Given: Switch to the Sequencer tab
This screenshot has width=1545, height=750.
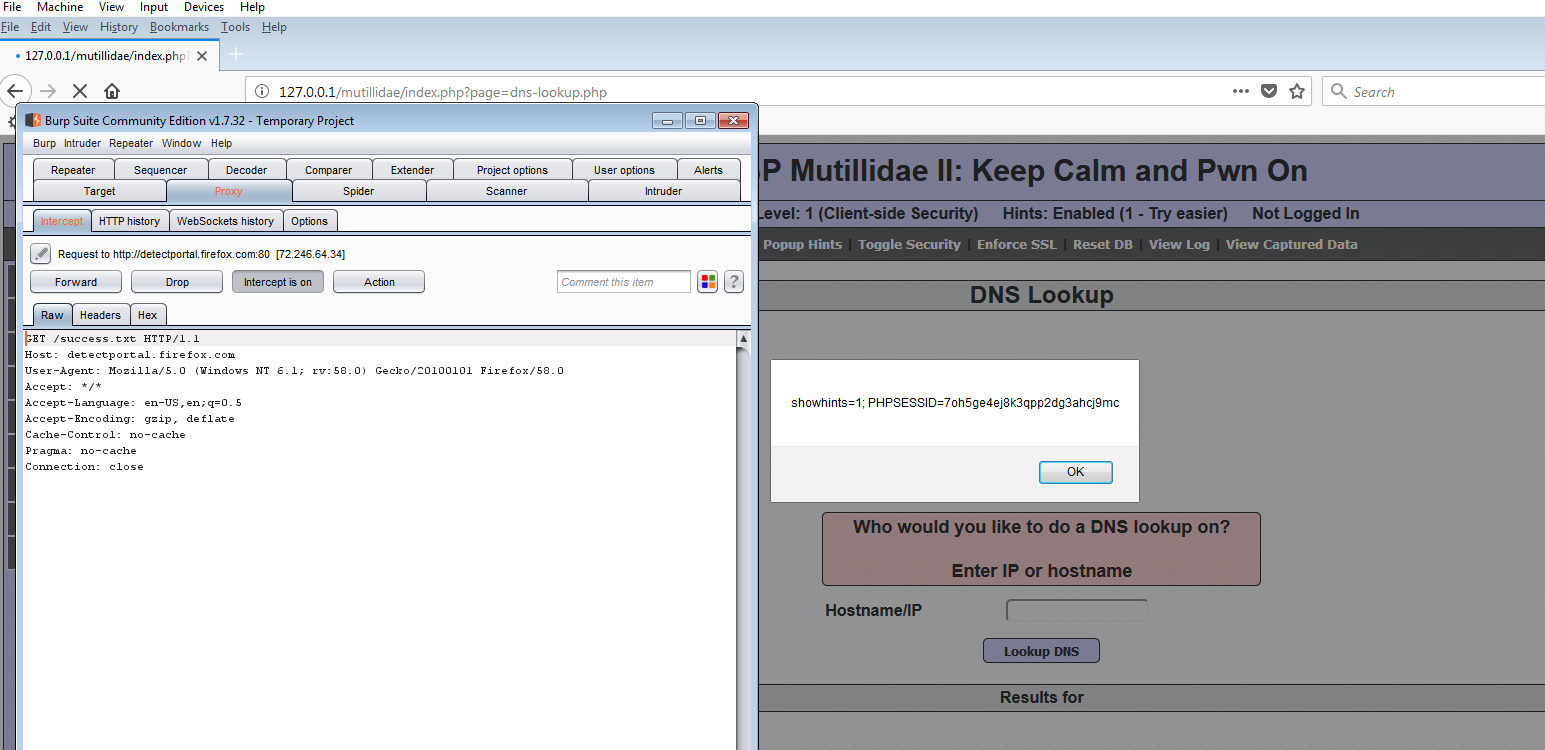Looking at the screenshot, I should [x=160, y=170].
